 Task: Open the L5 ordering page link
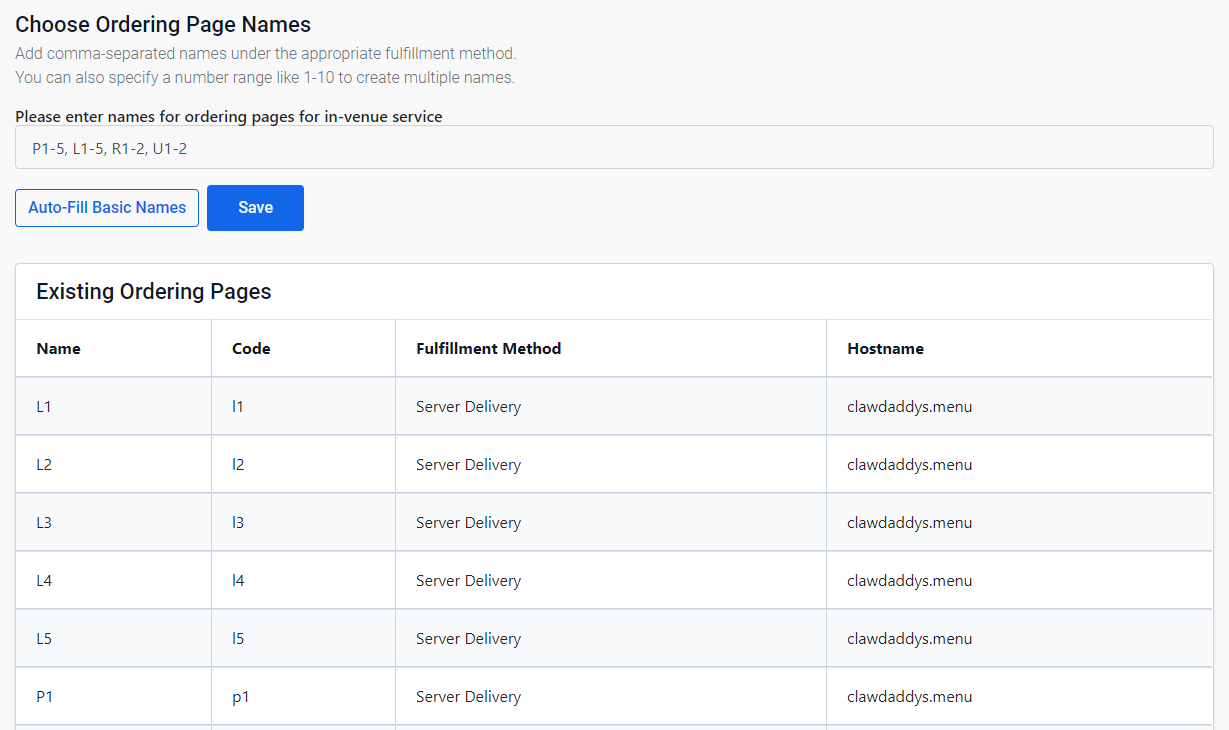click(x=44, y=638)
